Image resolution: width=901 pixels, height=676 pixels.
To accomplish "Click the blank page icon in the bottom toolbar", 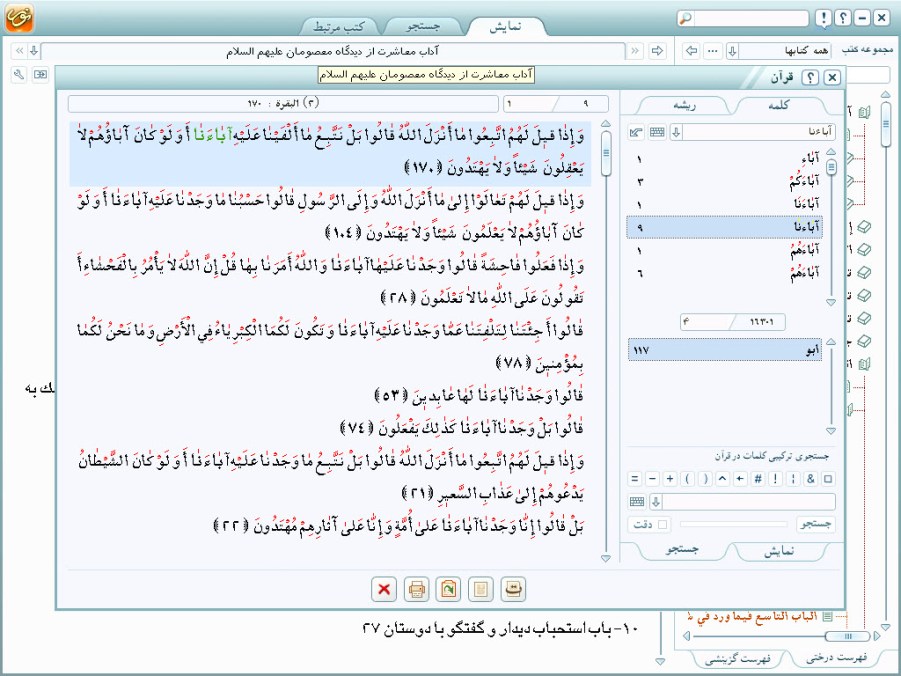I will (x=481, y=589).
